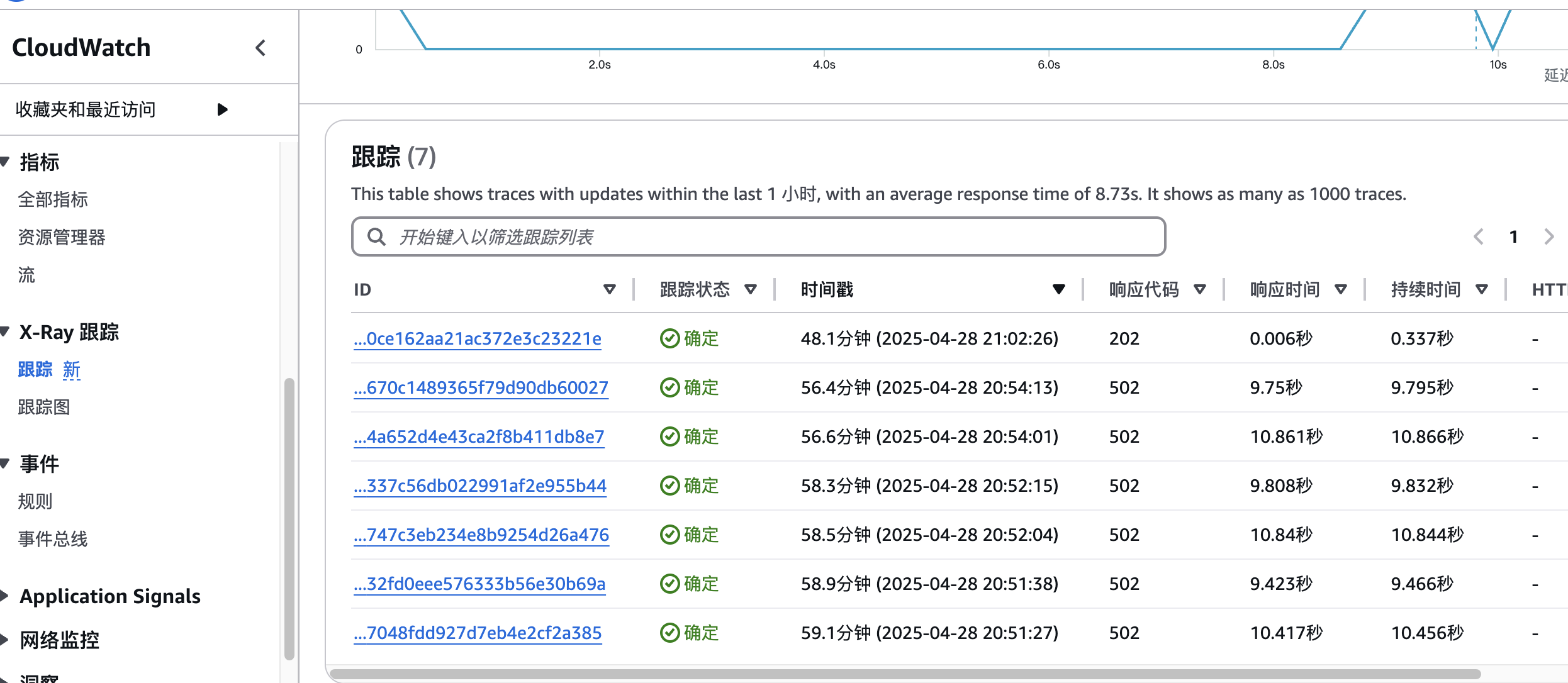Click sort arrow on ID column
The height and width of the screenshot is (683, 1568).
609,289
